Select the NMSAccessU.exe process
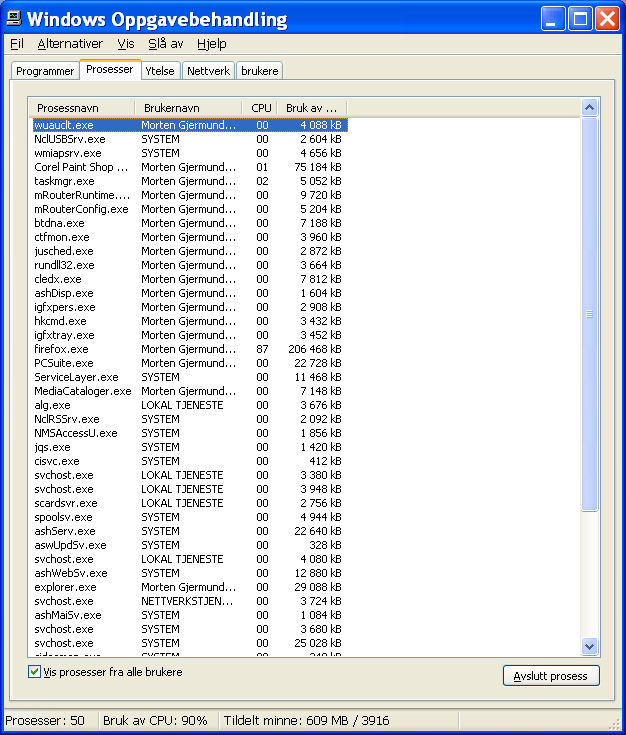The image size is (626, 735). click(x=190, y=433)
